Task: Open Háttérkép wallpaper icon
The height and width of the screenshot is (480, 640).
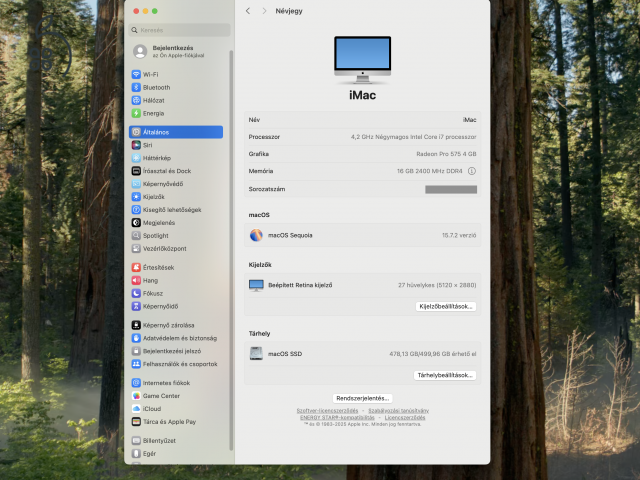Action: (136, 158)
